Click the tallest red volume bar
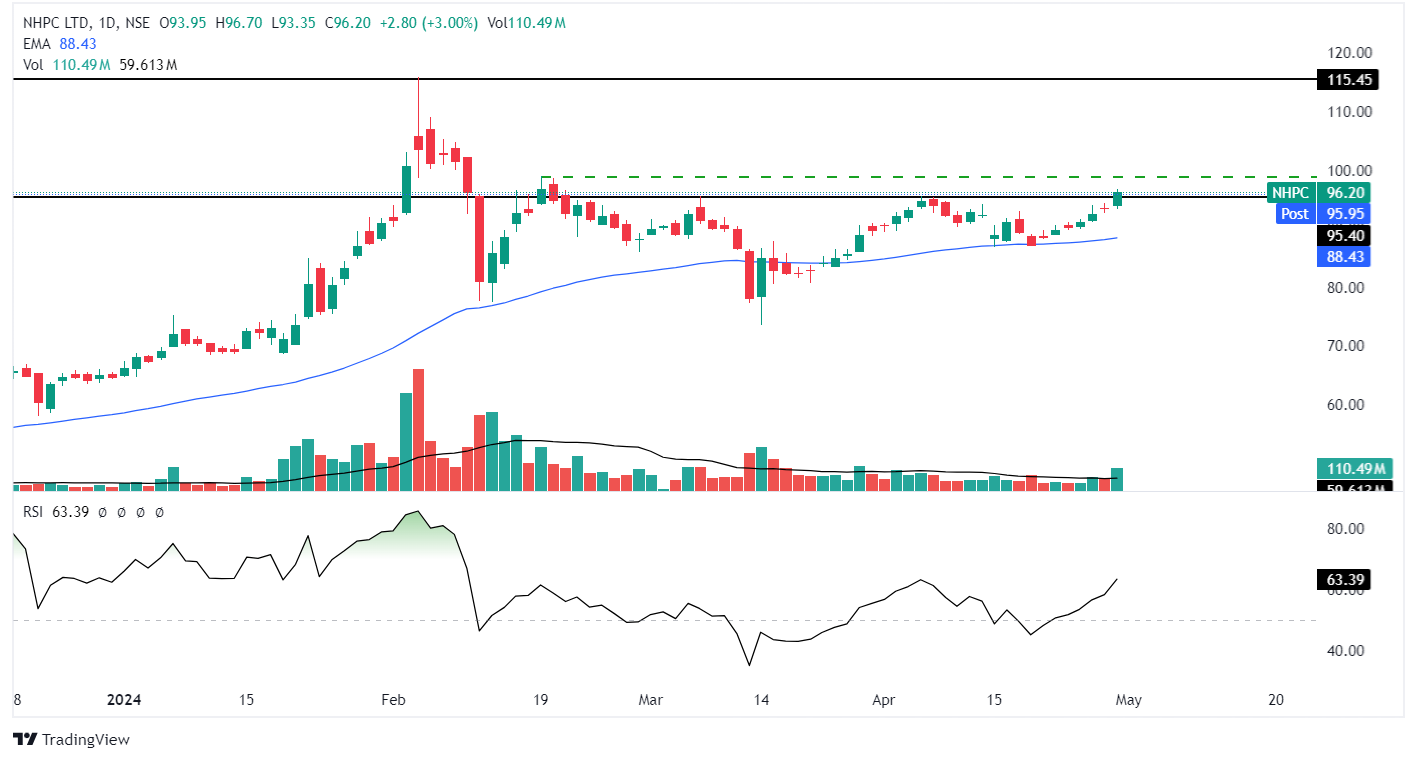Image resolution: width=1417 pixels, height=761 pixels. (418, 430)
